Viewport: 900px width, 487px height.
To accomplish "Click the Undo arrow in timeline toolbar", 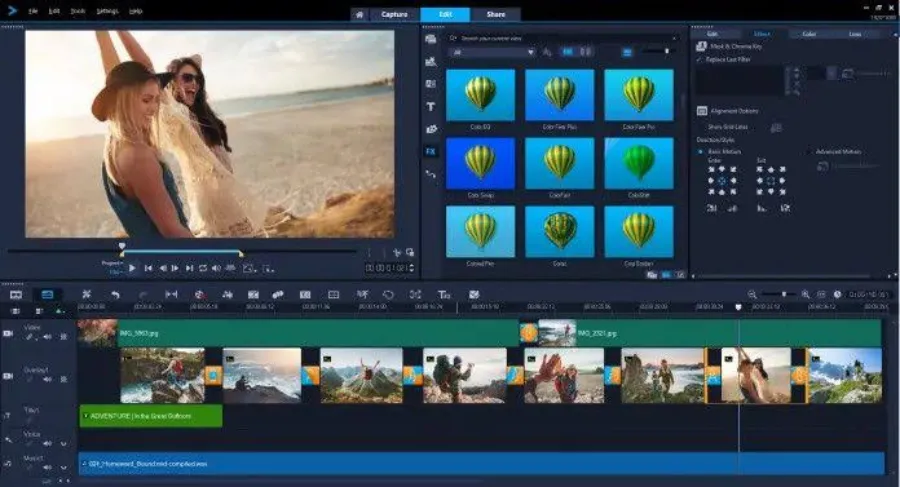I will 115,294.
